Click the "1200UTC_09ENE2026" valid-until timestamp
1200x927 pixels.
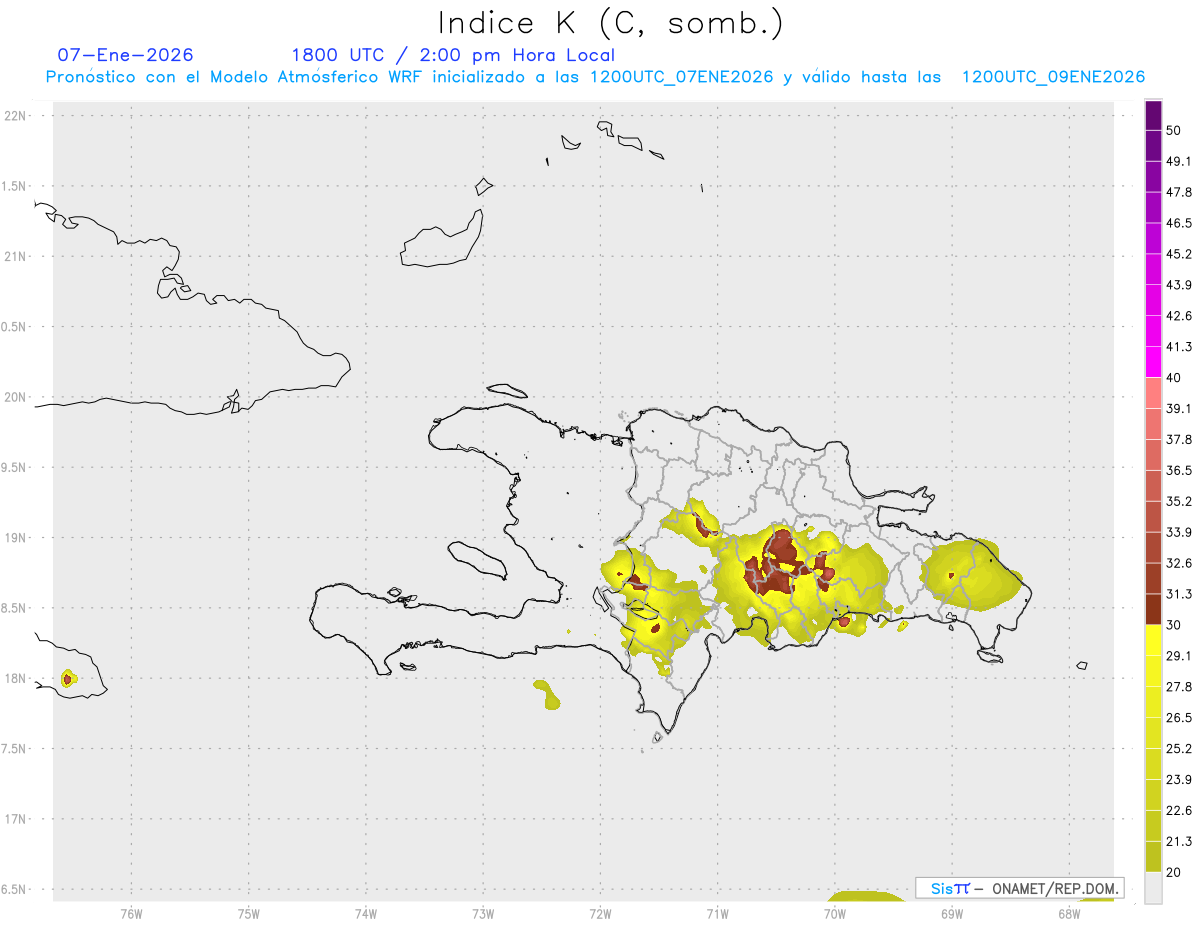click(1053, 77)
